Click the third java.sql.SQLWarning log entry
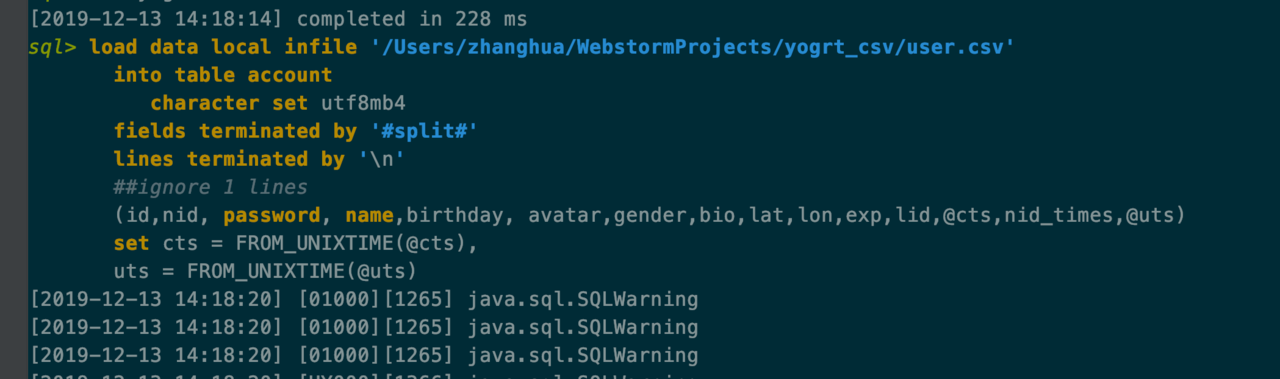 coord(364,355)
